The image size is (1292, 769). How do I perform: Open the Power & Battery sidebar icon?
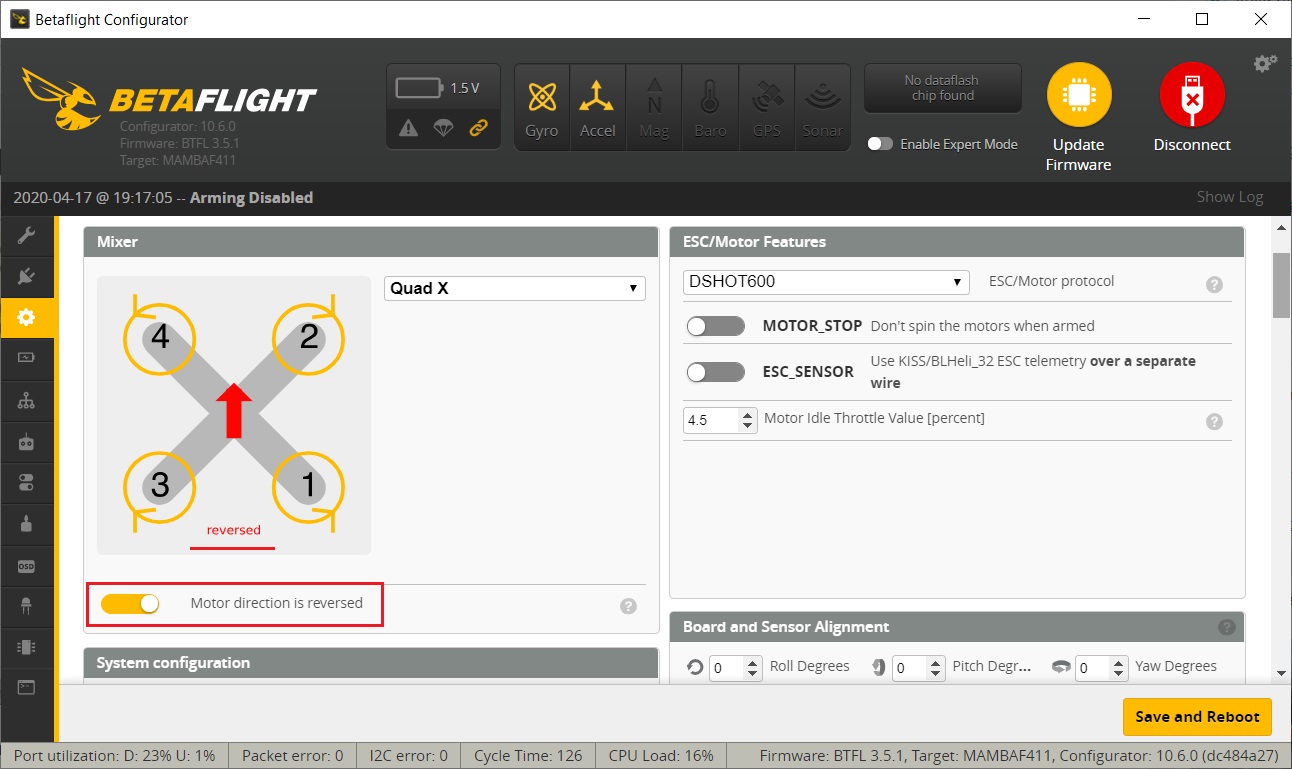pyautogui.click(x=26, y=358)
